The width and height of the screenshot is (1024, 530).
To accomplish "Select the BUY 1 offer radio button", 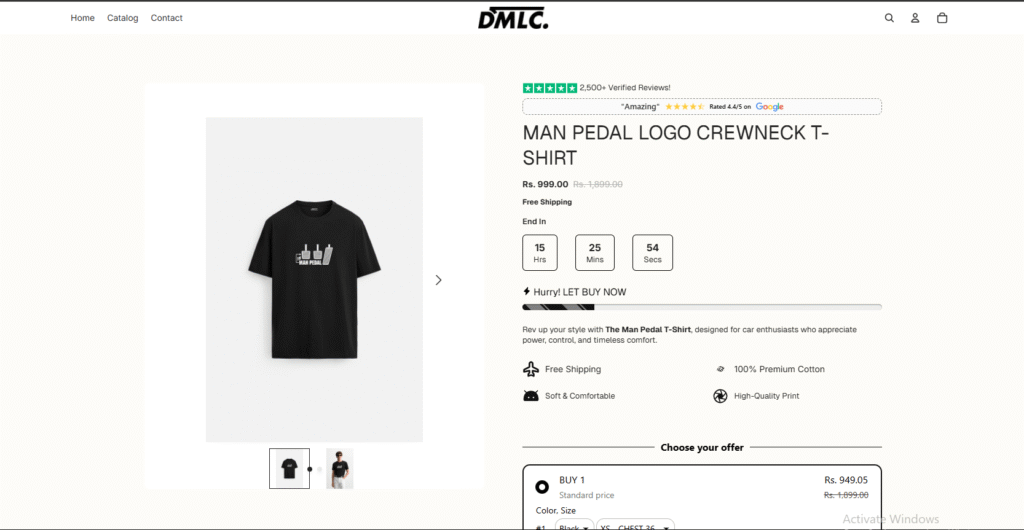I will [542, 487].
